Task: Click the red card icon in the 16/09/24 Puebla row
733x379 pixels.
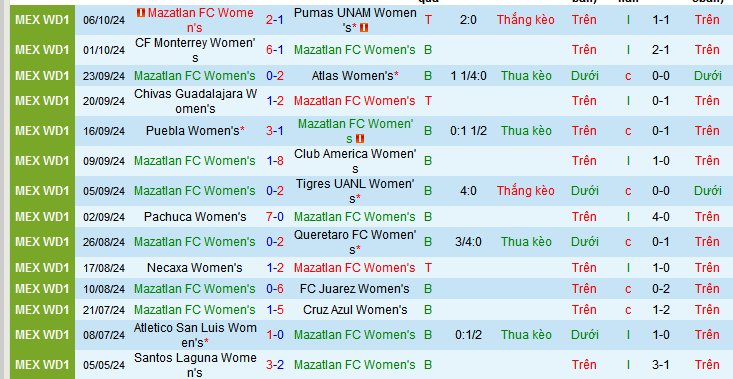Action: [359, 139]
